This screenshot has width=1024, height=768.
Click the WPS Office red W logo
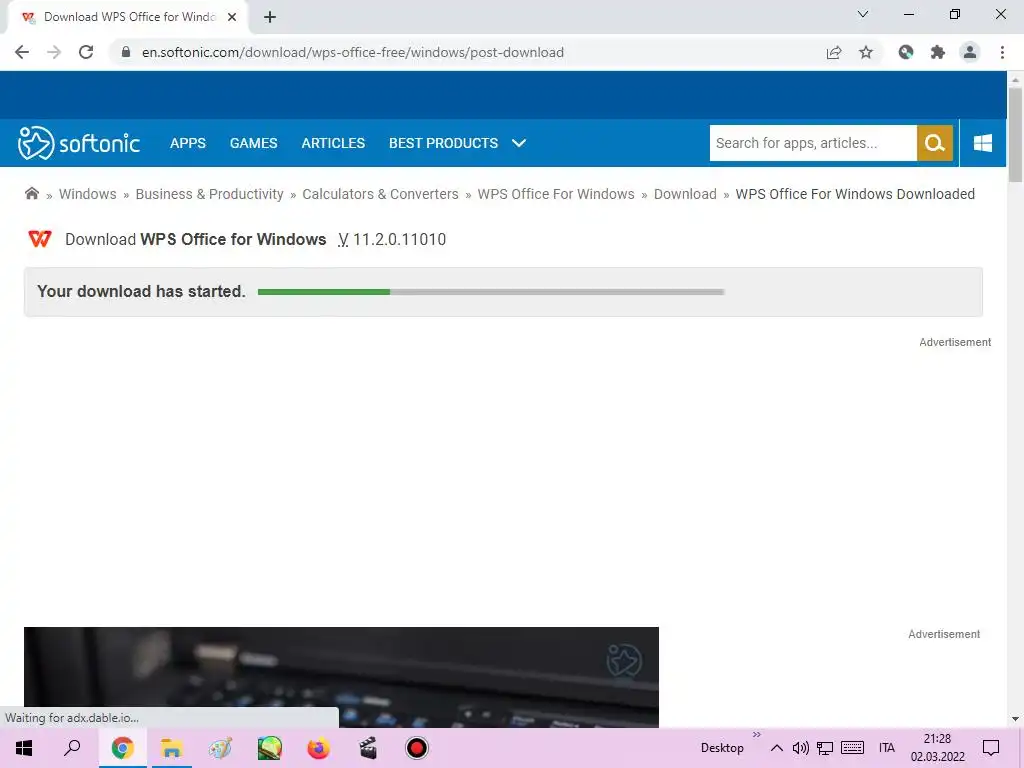point(40,239)
